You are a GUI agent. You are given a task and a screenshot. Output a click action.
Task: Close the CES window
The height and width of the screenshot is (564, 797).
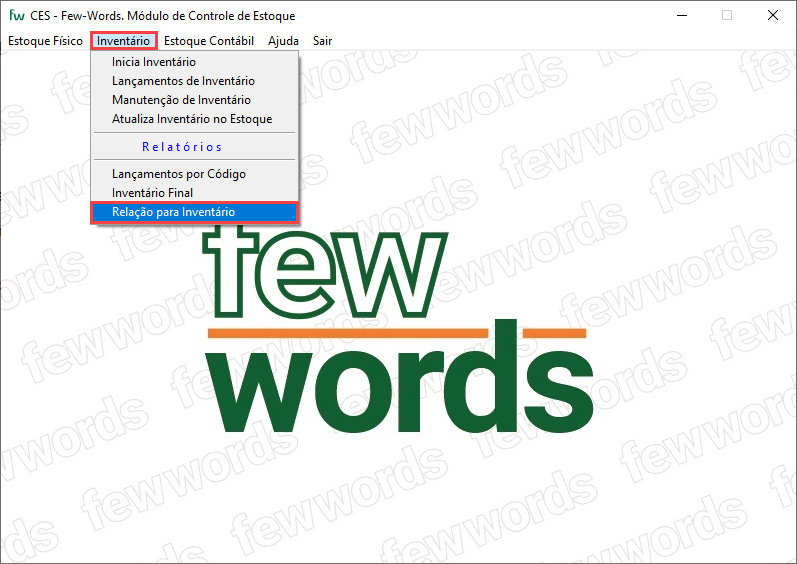(773, 15)
